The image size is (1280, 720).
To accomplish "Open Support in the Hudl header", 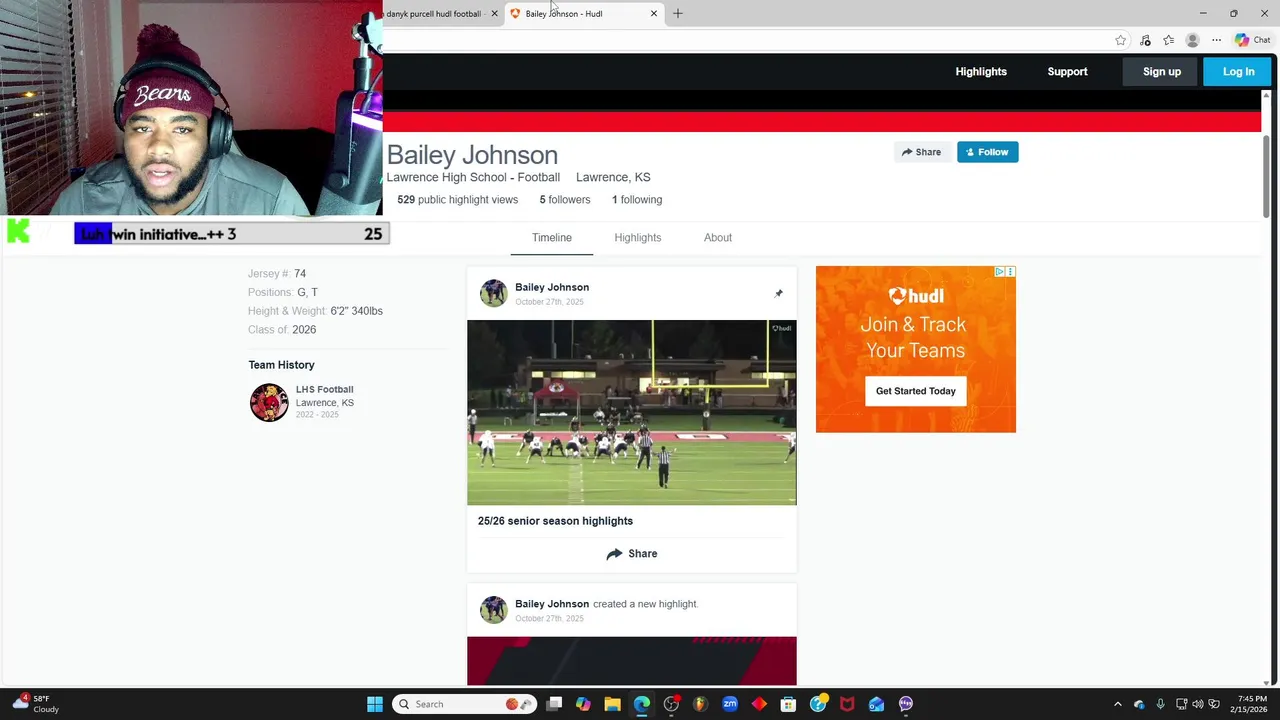I will pos(1067,72).
